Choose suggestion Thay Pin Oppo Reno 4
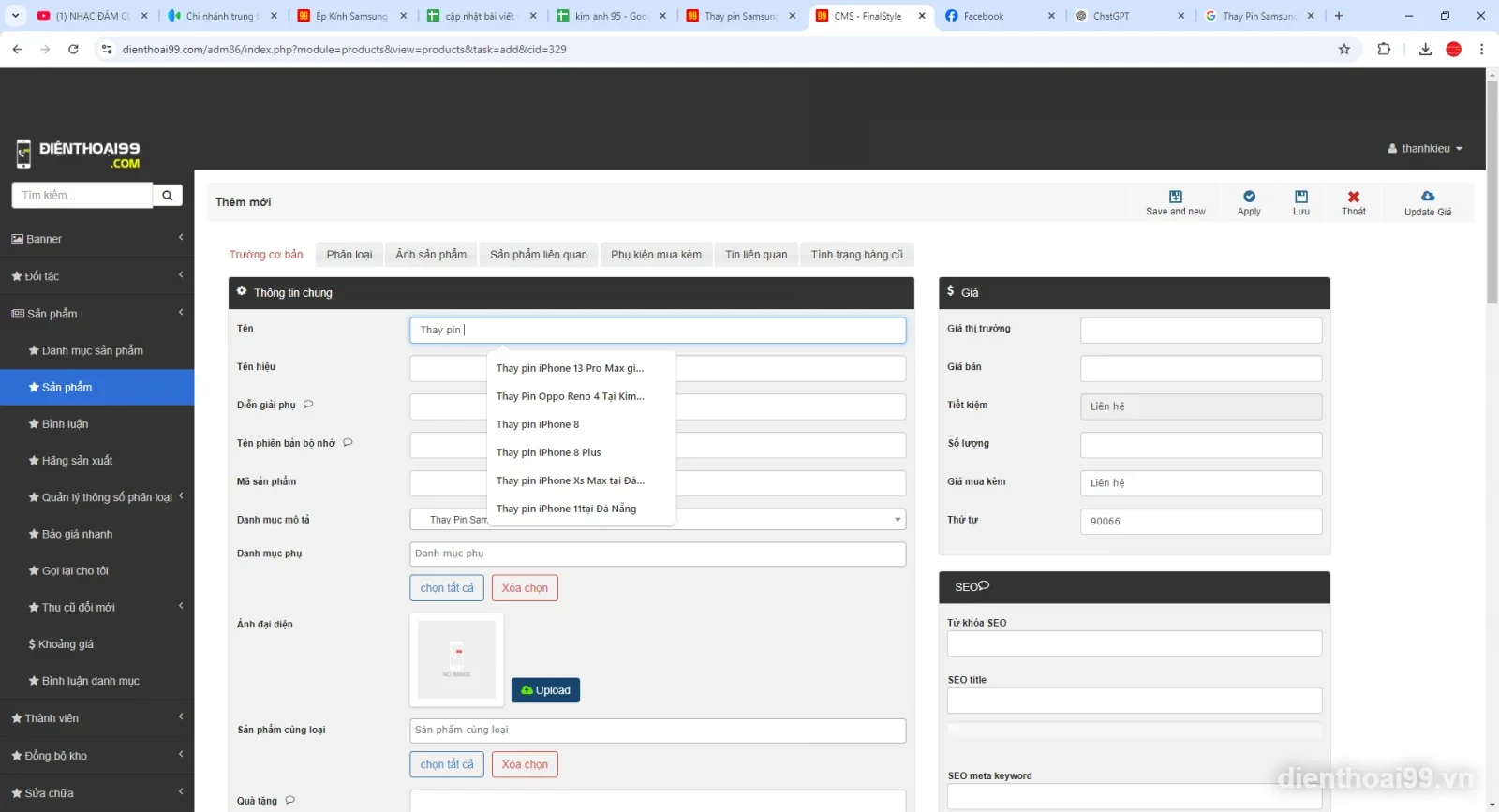The height and width of the screenshot is (812, 1499). (581, 396)
